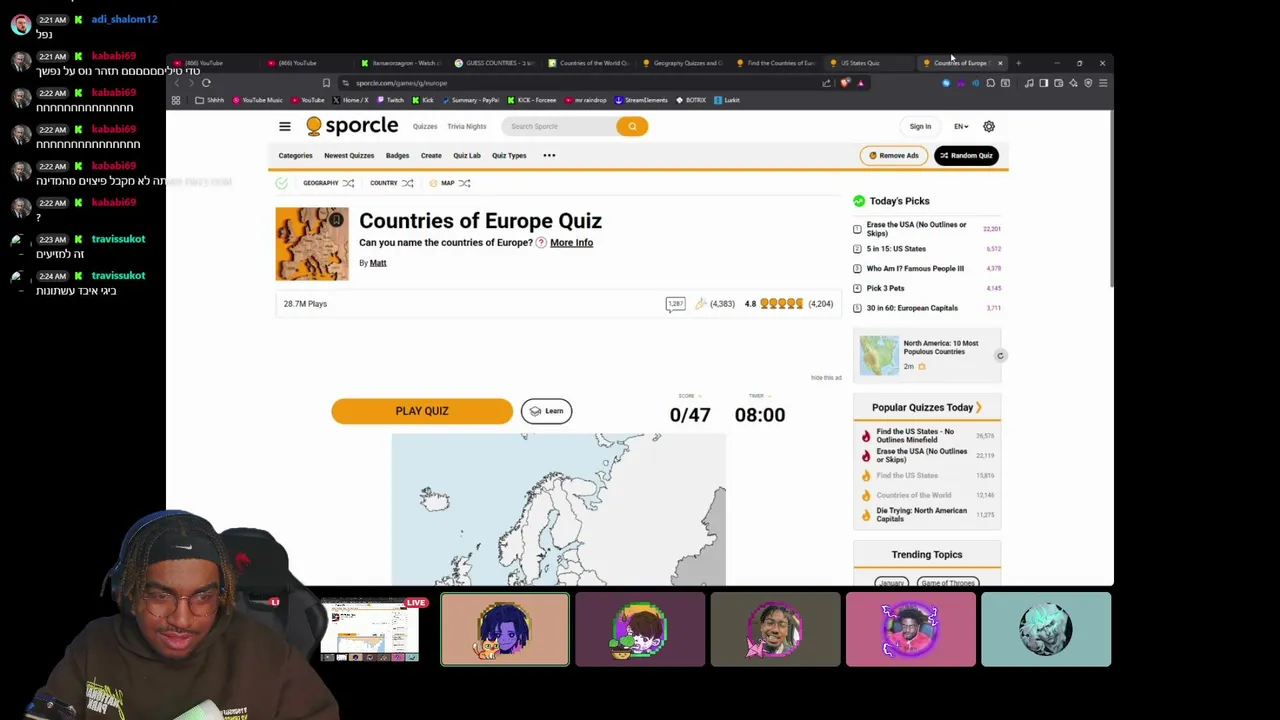Viewport: 1280px width, 720px height.
Task: Switch to GUESS COUNTRIES tab
Action: click(x=495, y=63)
